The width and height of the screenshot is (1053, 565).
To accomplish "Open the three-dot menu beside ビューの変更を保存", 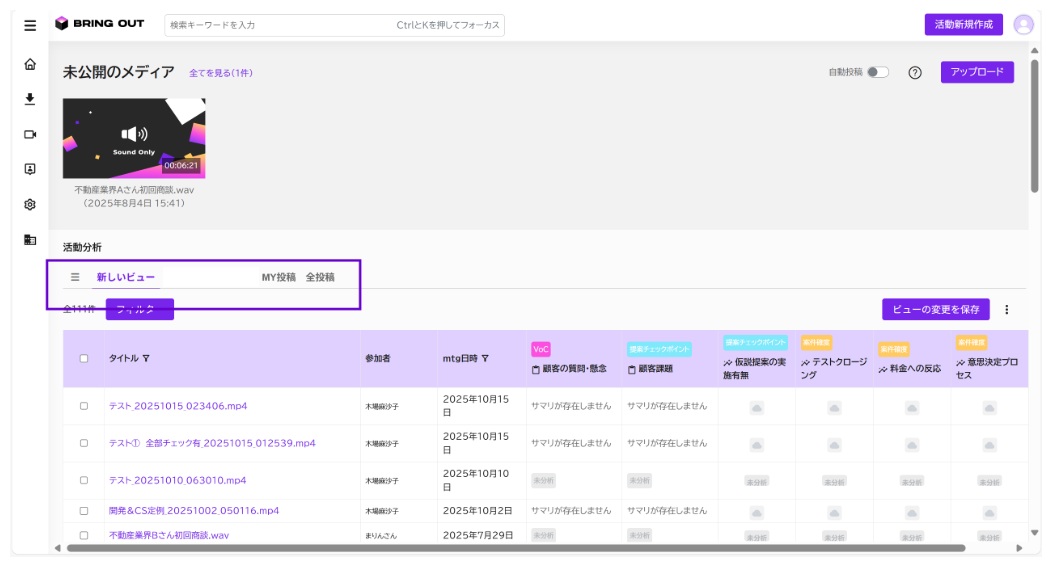I will coord(1006,310).
